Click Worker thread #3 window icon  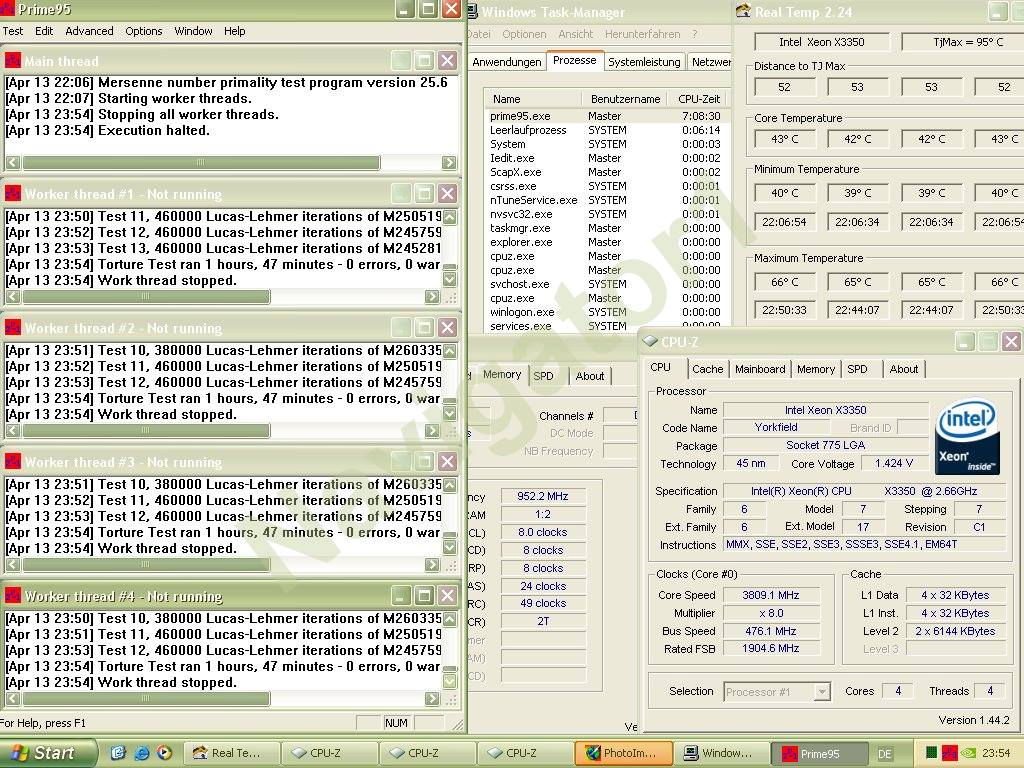pos(12,462)
